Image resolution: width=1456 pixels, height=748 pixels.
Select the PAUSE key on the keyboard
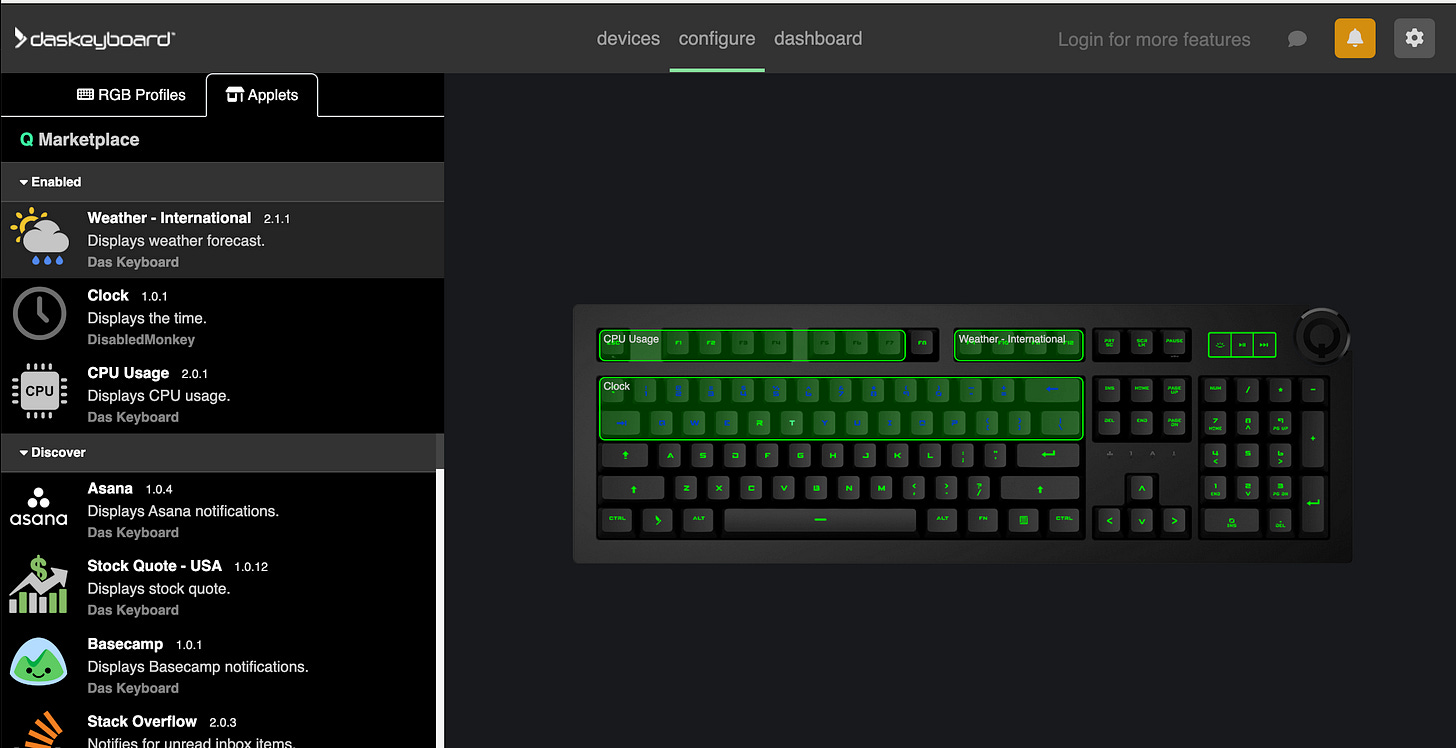click(1174, 342)
